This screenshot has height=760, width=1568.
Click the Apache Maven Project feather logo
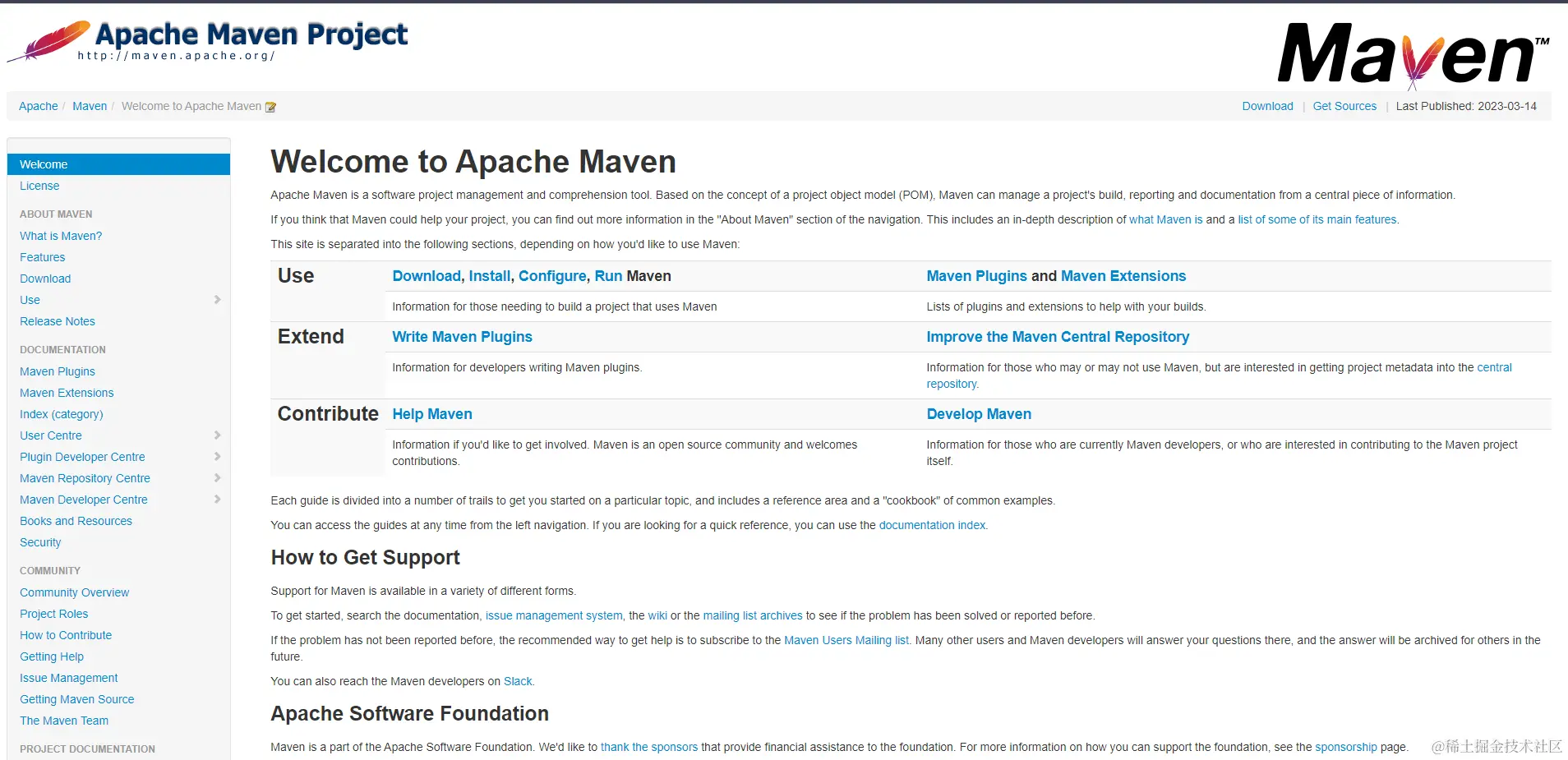[x=208, y=41]
